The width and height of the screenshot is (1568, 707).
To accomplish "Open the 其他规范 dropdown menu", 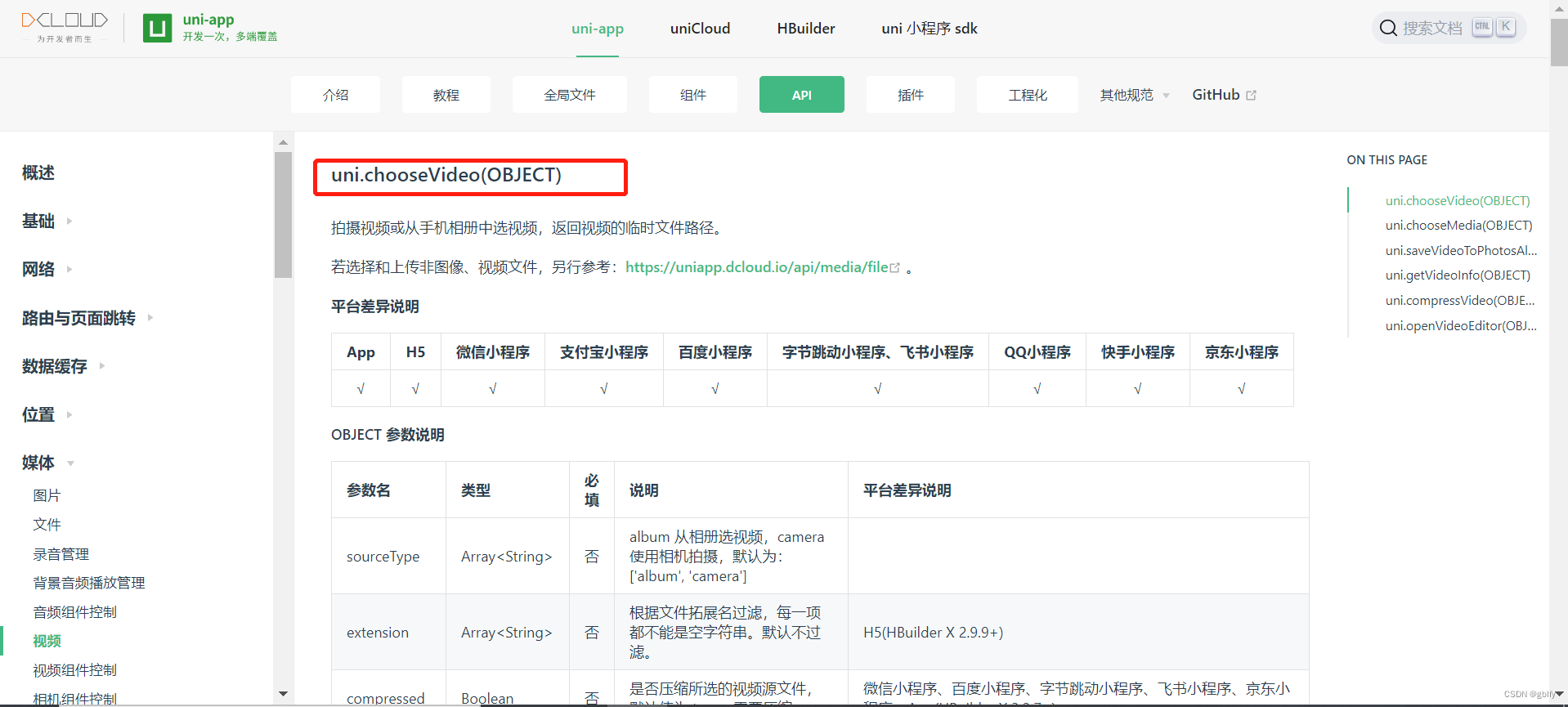I will click(1135, 95).
